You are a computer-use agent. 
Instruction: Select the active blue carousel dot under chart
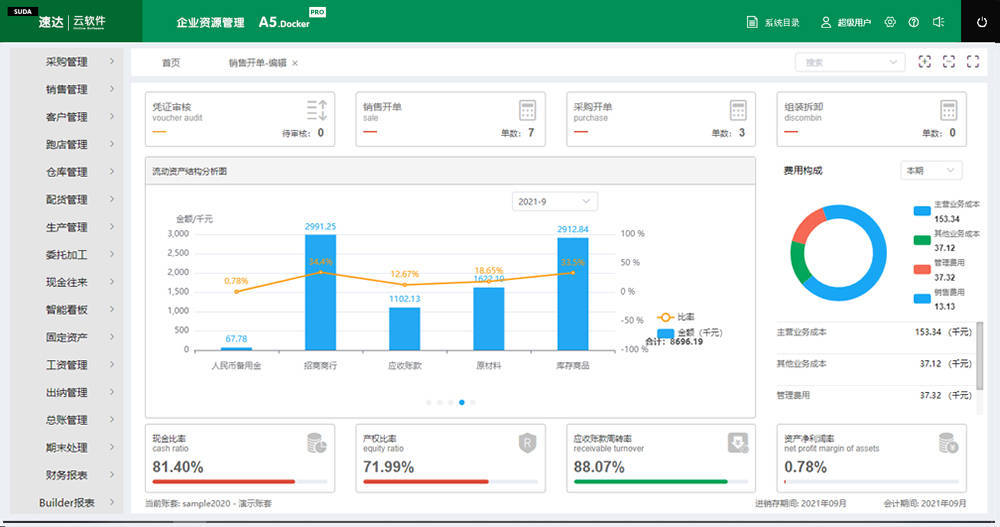pyautogui.click(x=461, y=402)
